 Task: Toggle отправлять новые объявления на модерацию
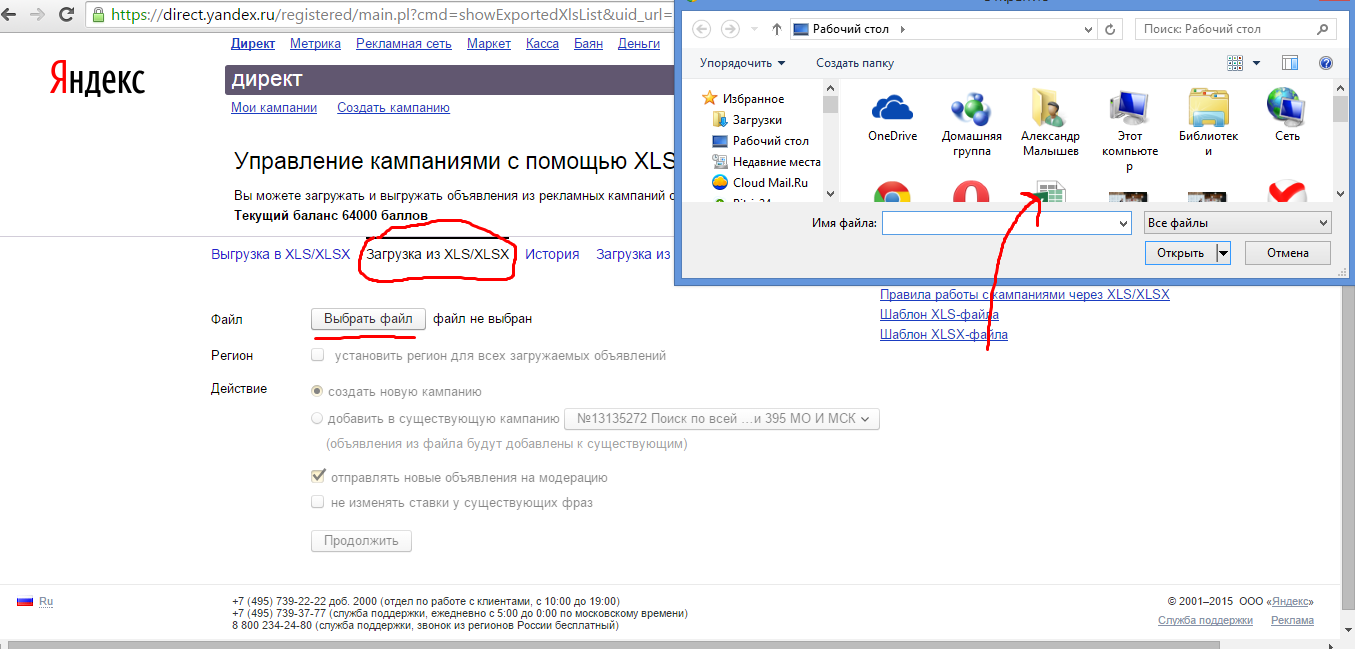[318, 477]
